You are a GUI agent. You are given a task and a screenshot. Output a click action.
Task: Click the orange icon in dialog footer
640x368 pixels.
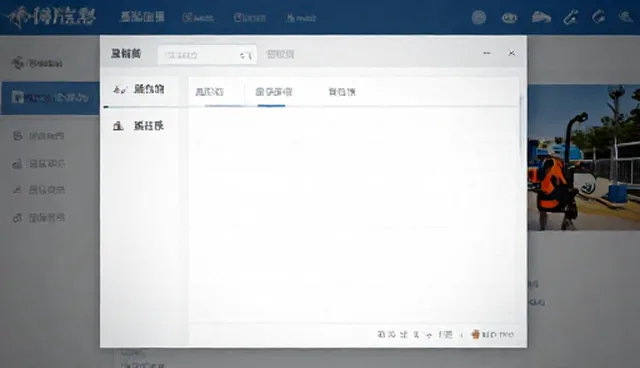click(x=475, y=335)
